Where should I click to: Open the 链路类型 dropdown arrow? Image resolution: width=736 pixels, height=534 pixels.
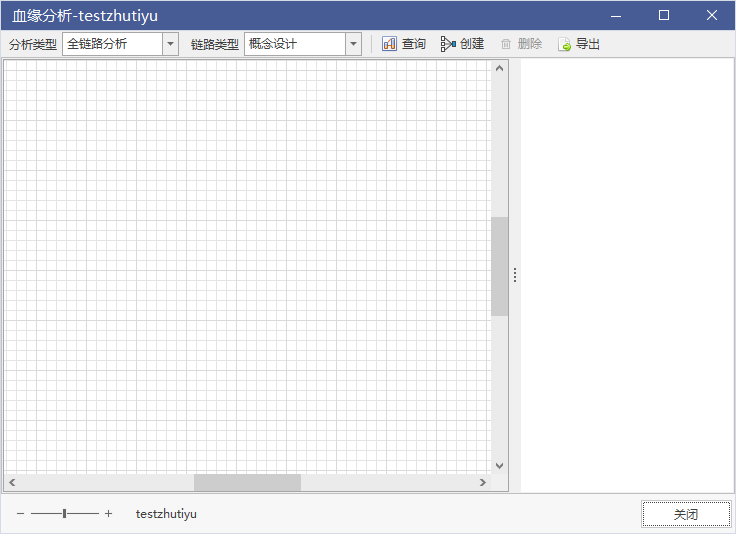pyautogui.click(x=353, y=44)
